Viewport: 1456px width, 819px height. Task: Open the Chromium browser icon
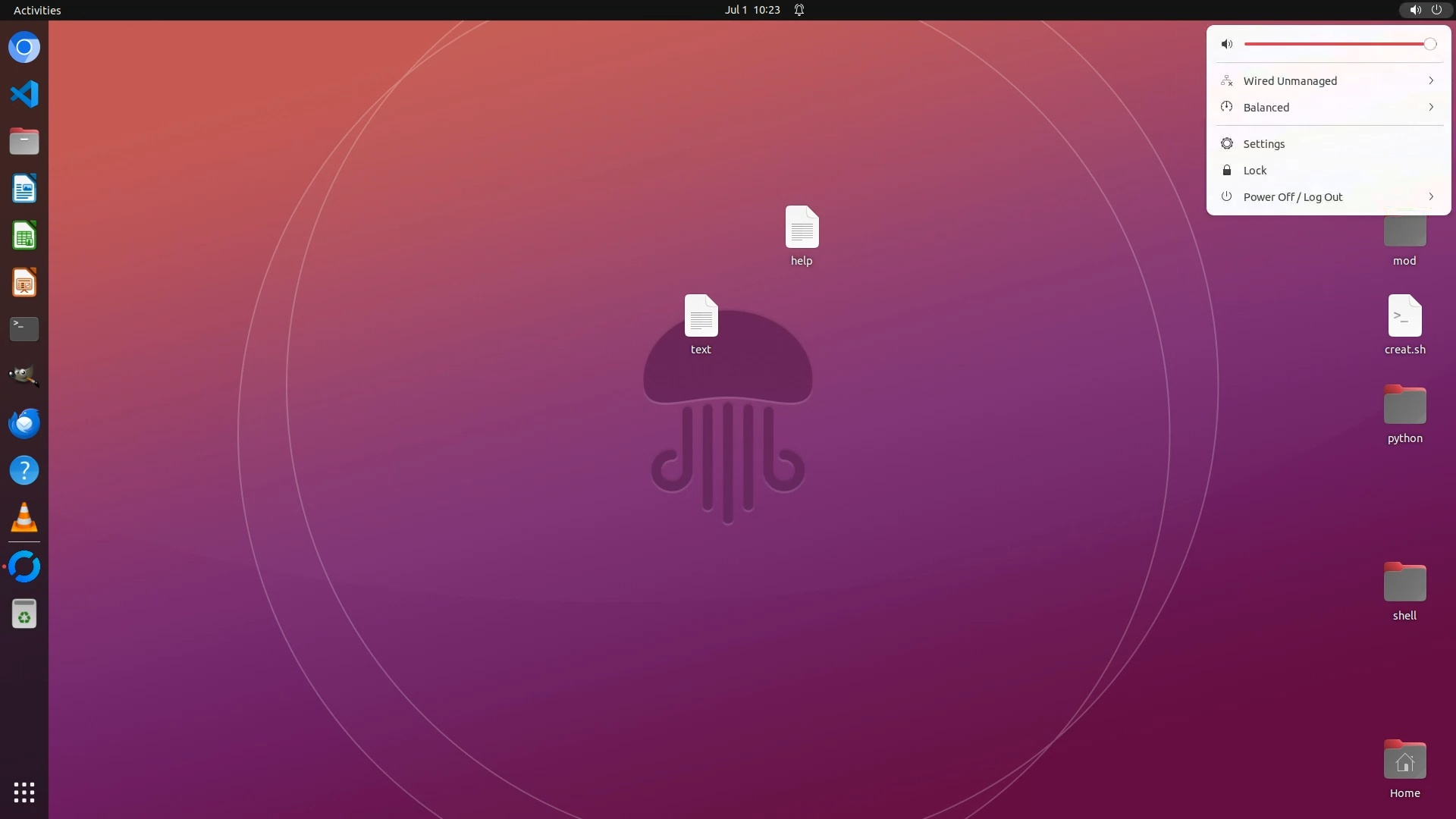coord(24,48)
